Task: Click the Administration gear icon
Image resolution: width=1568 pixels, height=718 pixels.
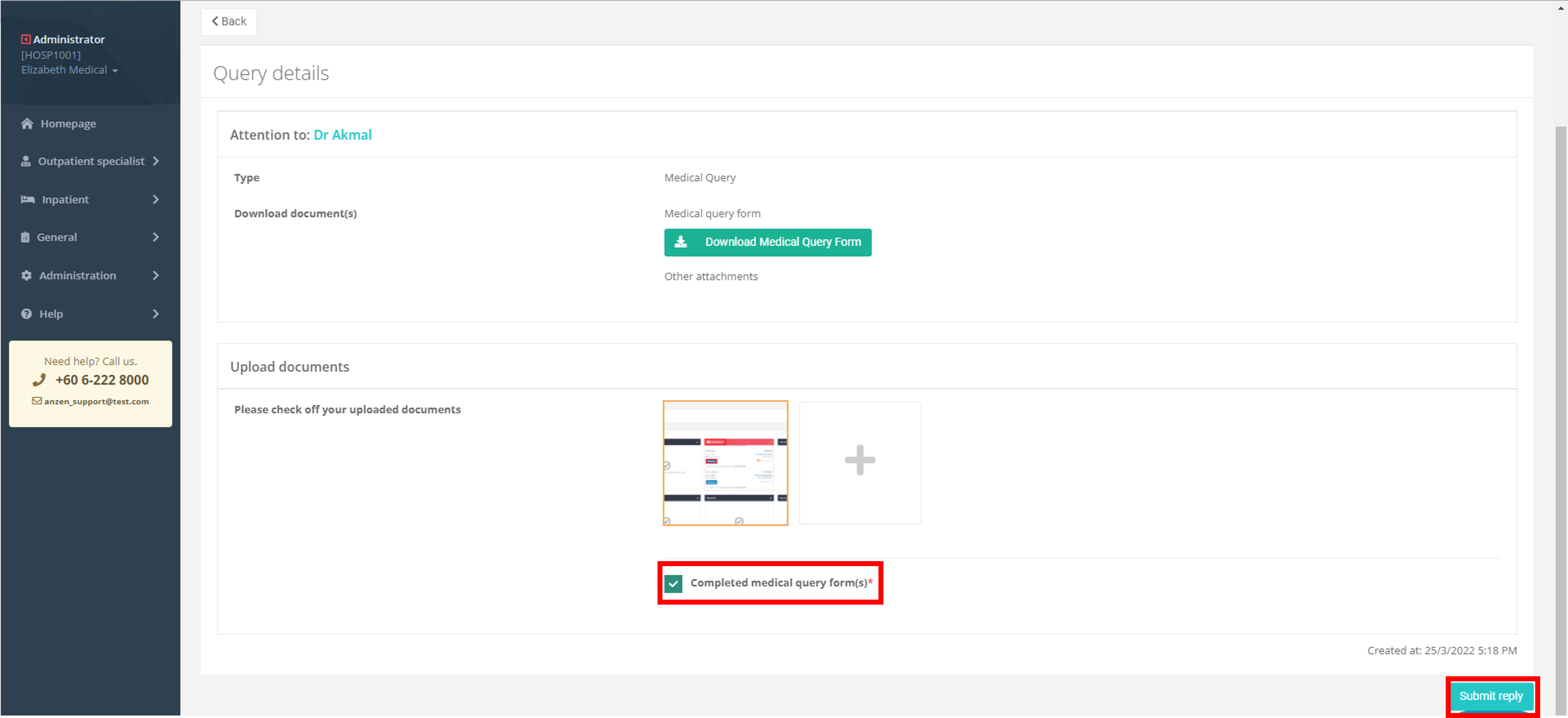Action: [x=26, y=276]
